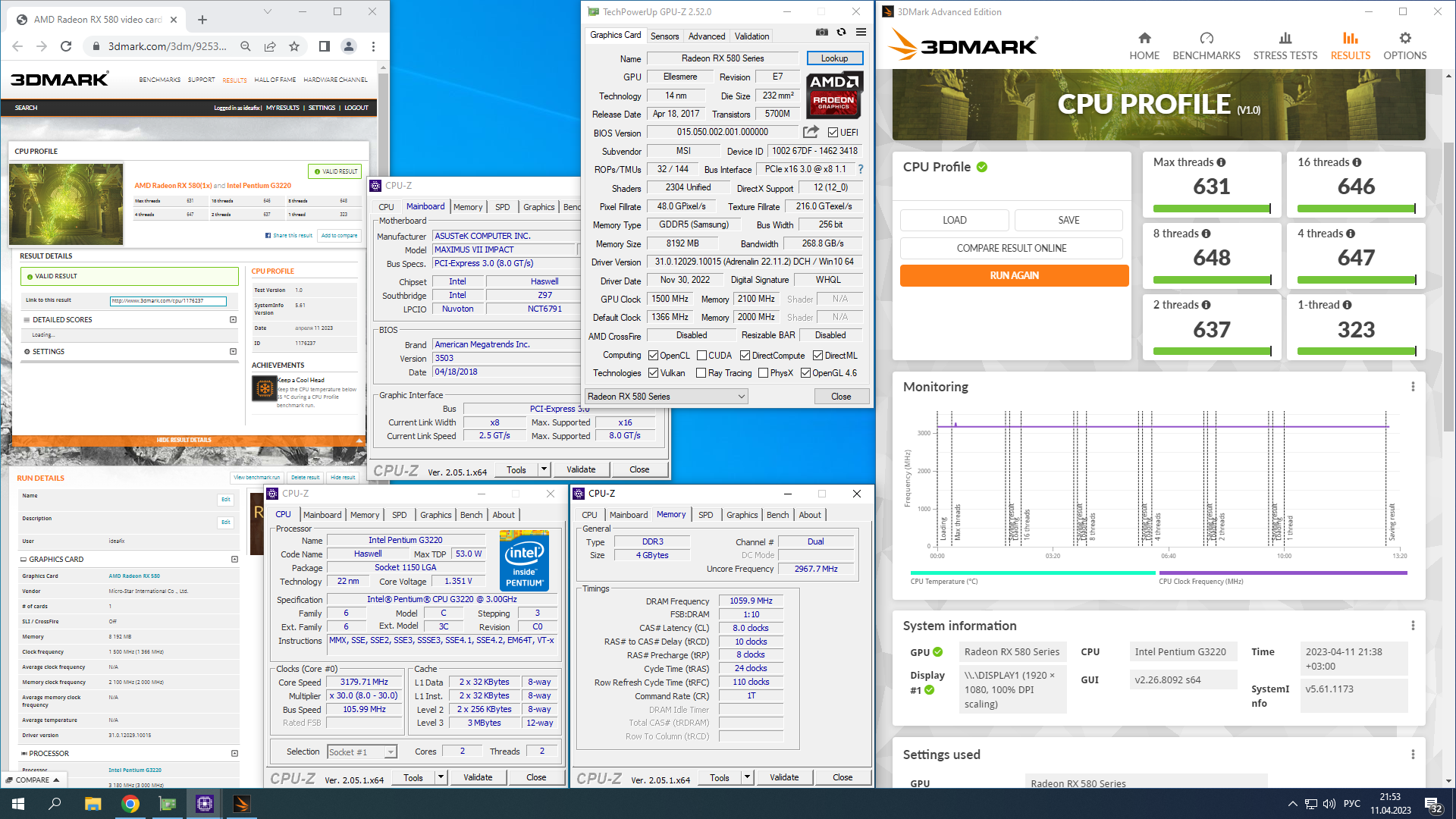Image resolution: width=1456 pixels, height=819 pixels.
Task: Click LOAD button in 3DMark
Action: click(954, 220)
